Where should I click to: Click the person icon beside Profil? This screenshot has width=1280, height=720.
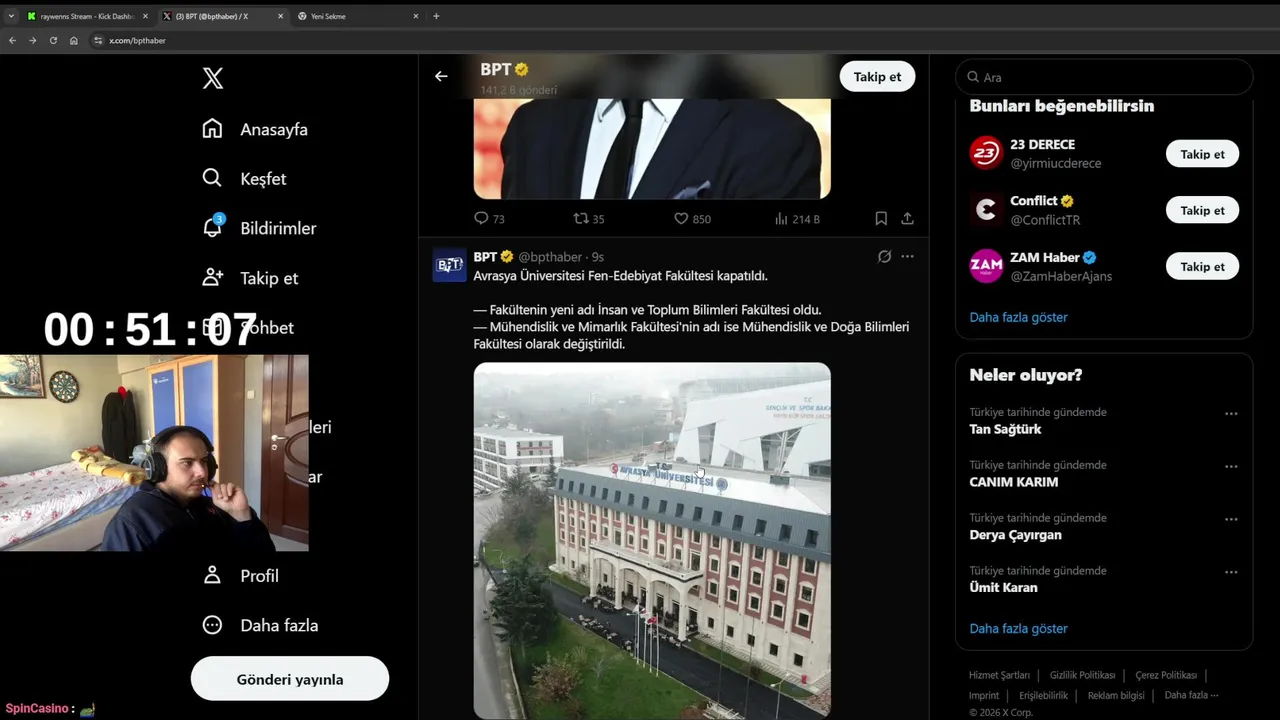(212, 575)
